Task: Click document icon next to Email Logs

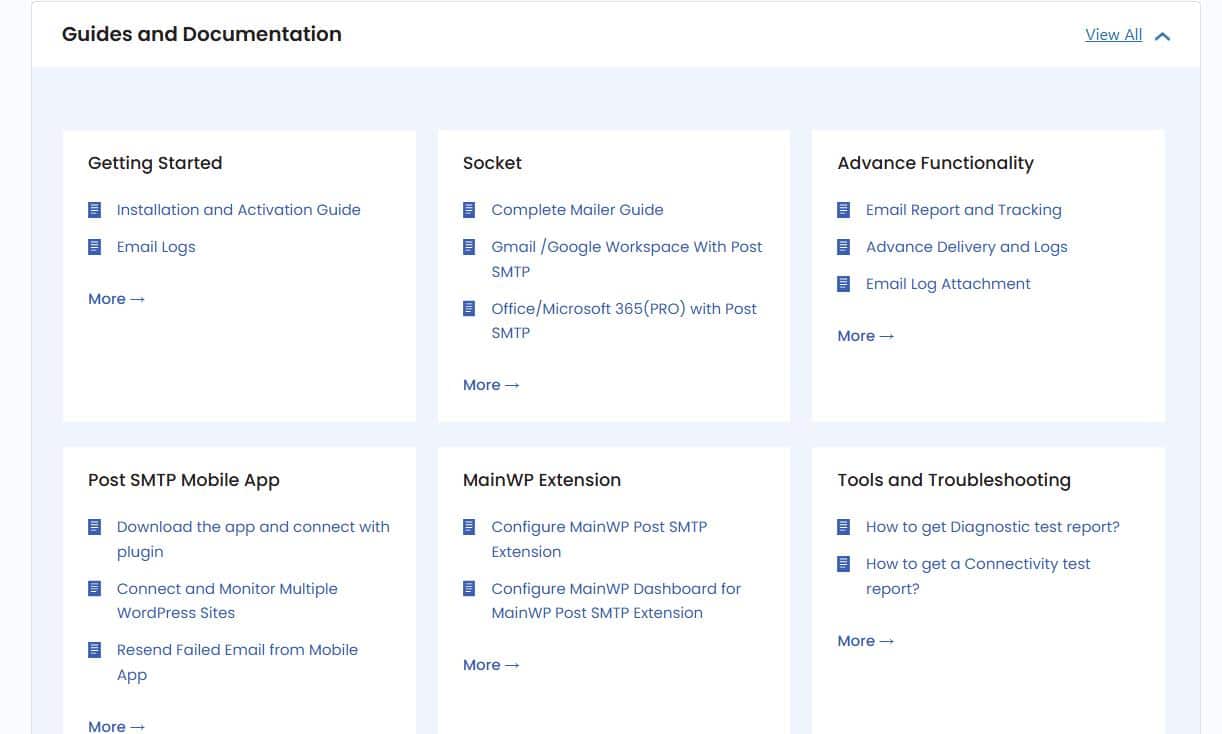Action: (x=95, y=247)
